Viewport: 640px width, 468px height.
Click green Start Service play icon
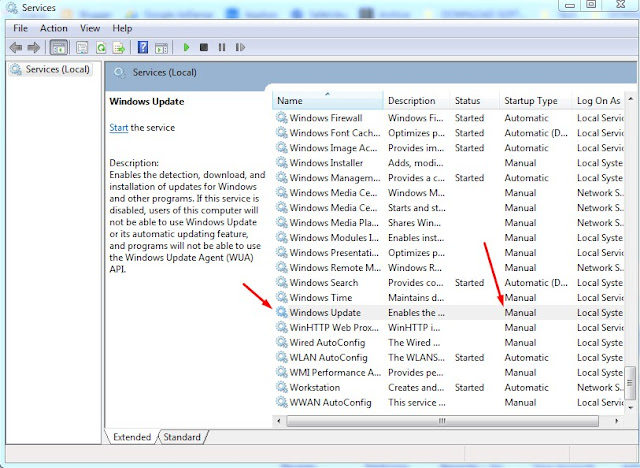pos(187,47)
